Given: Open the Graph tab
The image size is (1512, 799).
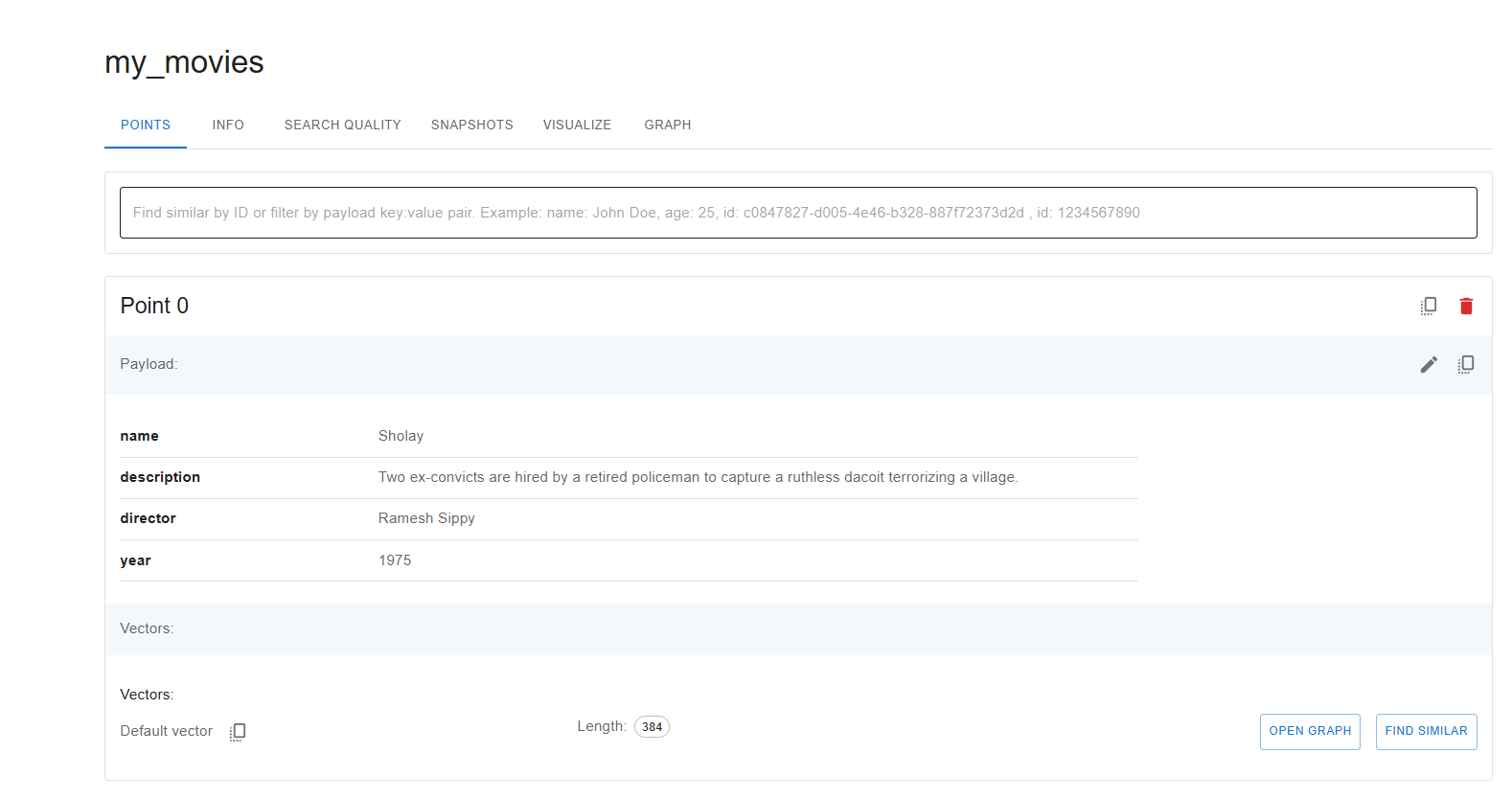Looking at the screenshot, I should pos(668,126).
